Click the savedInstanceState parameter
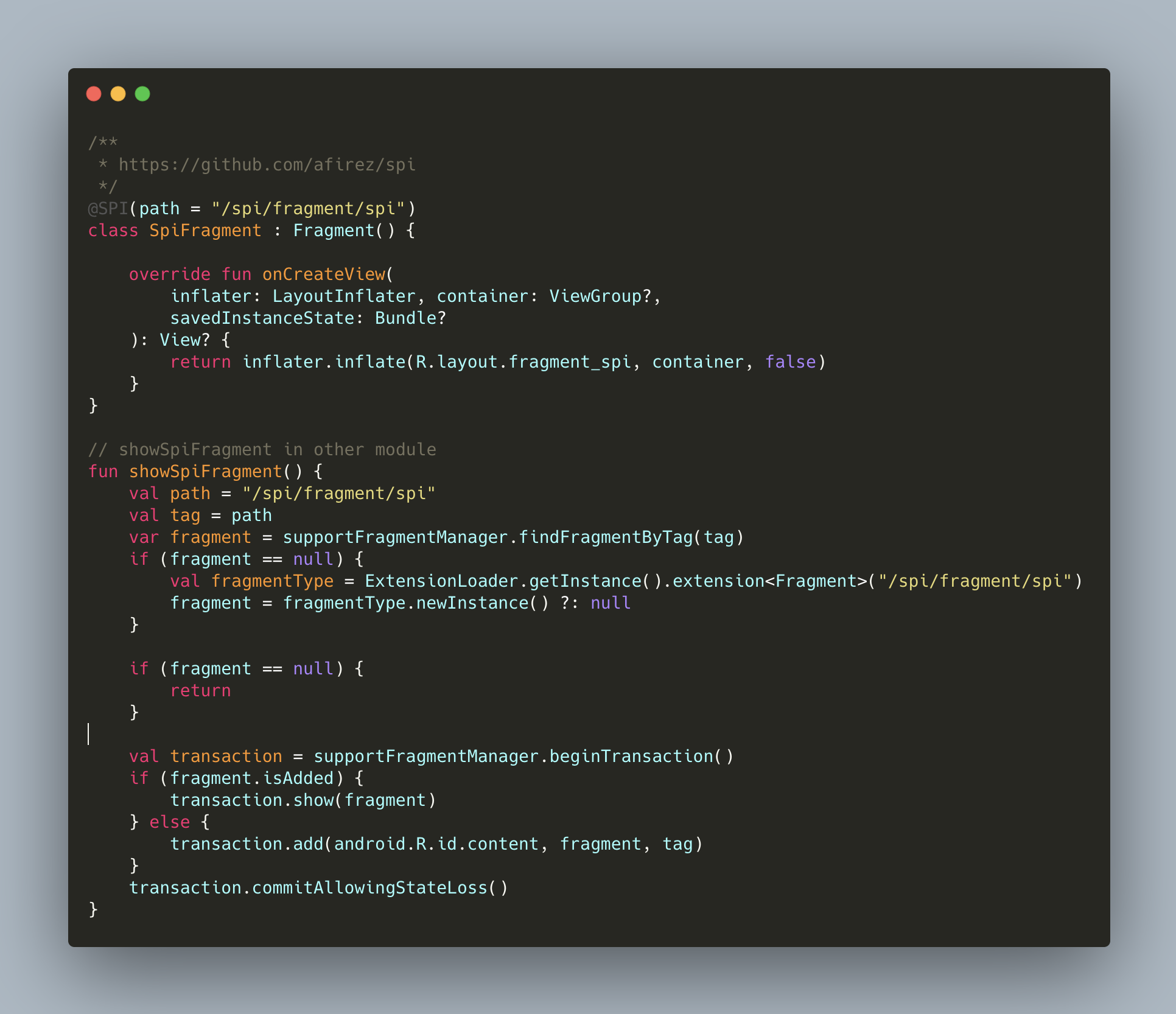 pos(262,318)
